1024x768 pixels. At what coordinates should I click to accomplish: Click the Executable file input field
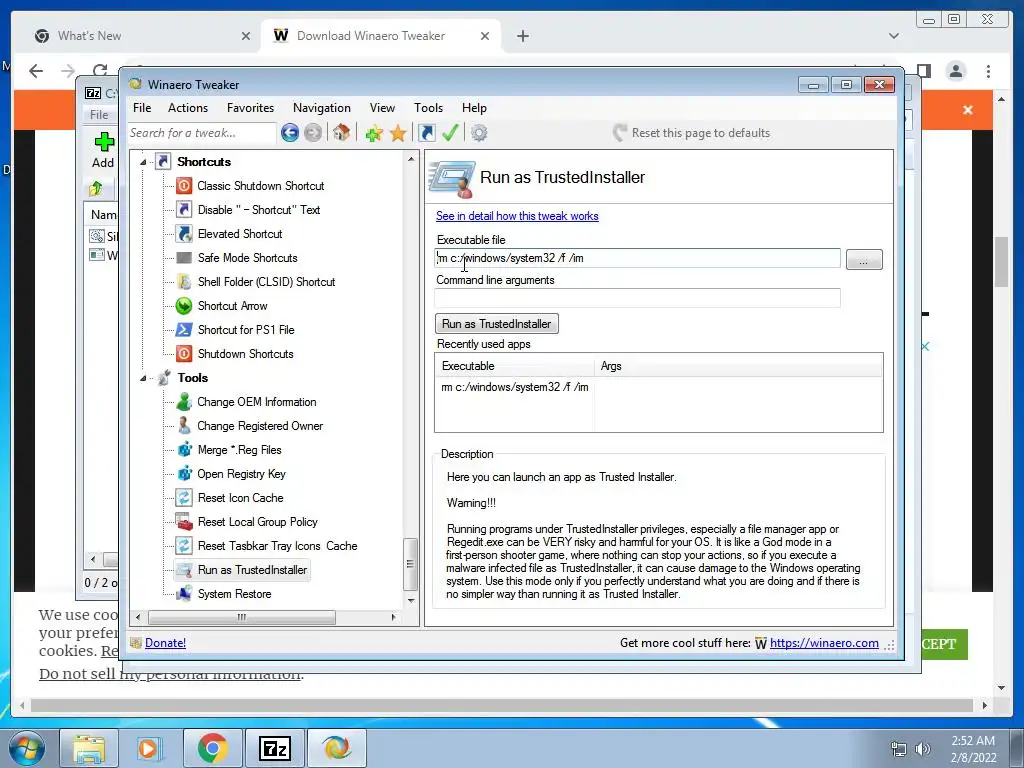[637, 258]
